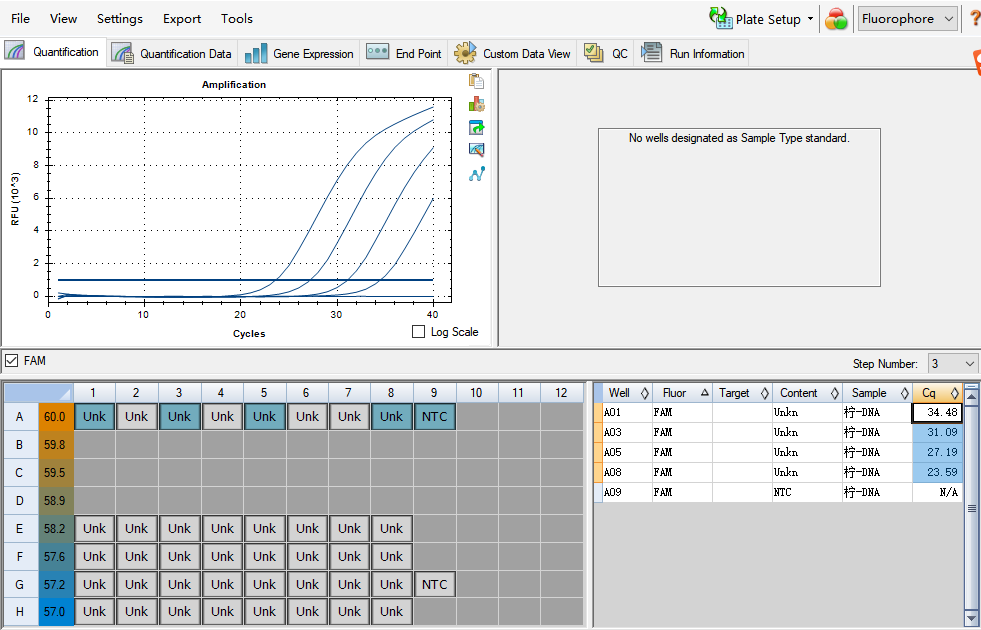Expand the Plate Setup dropdown arrow
981x630 pixels.
[x=810, y=19]
